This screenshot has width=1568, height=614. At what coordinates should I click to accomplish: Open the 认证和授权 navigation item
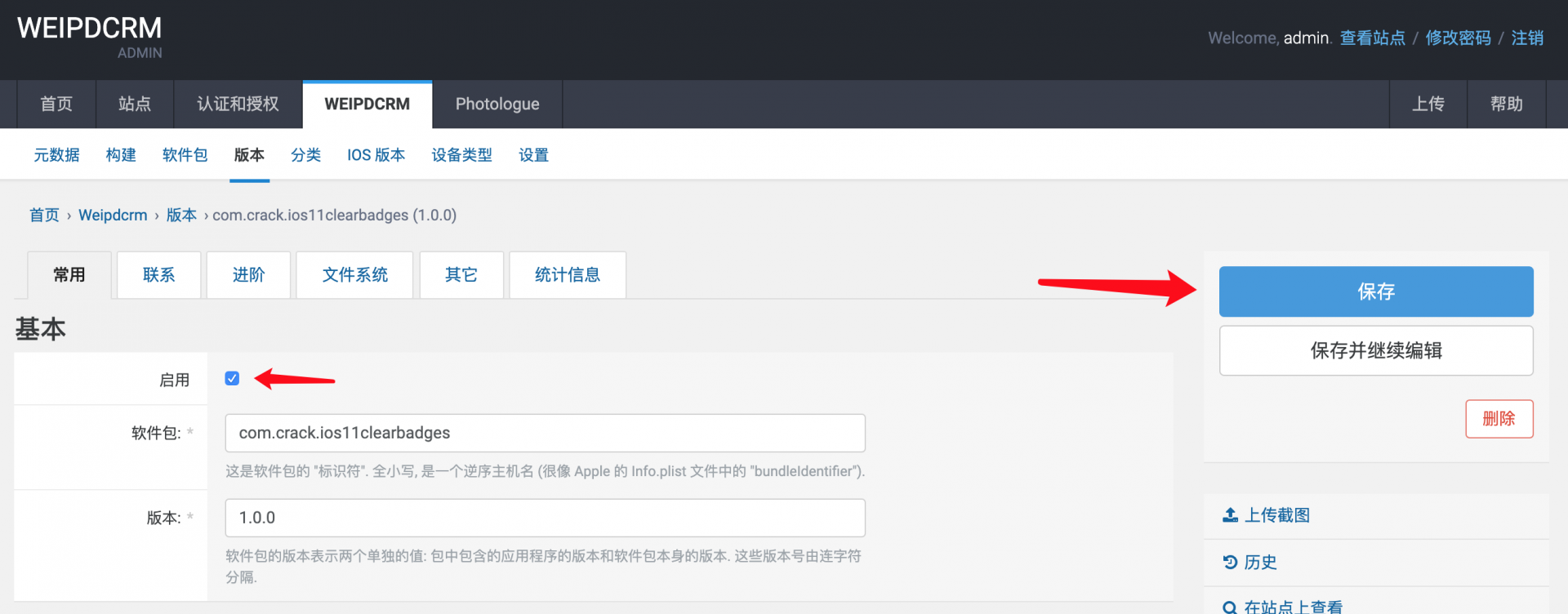(x=238, y=104)
